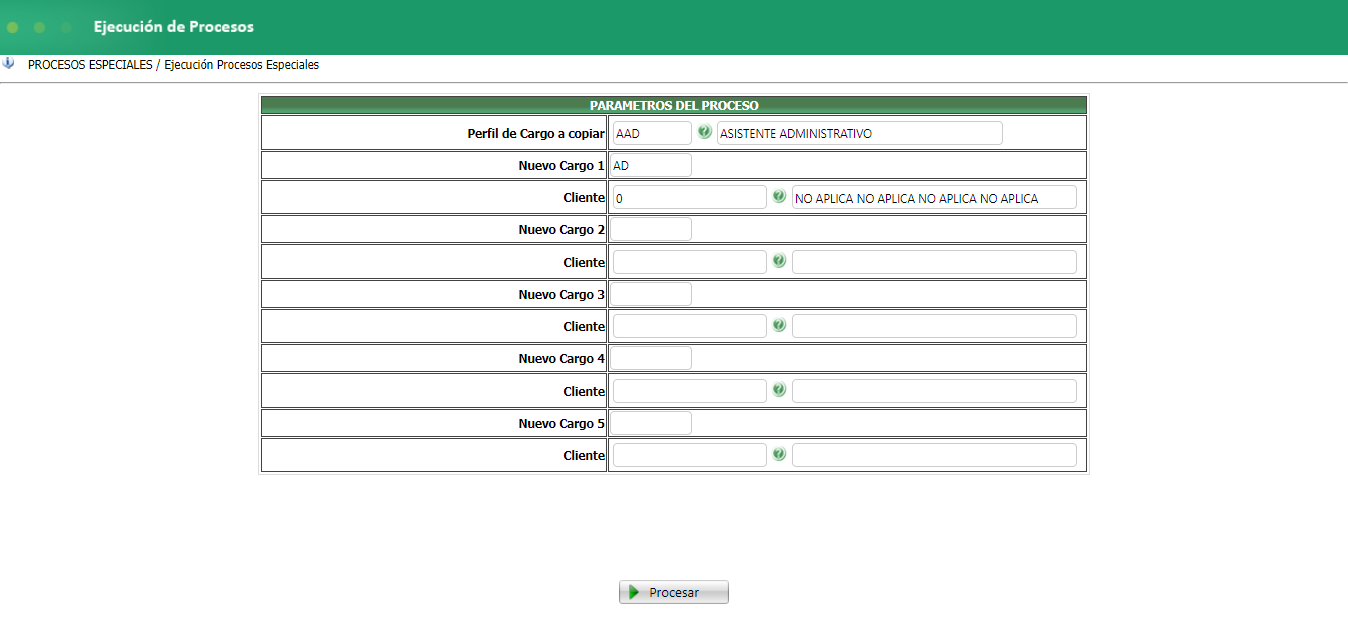This screenshot has width=1348, height=627.
Task: Click Cliente description field under Nuevo Cargo 3
Action: [934, 326]
